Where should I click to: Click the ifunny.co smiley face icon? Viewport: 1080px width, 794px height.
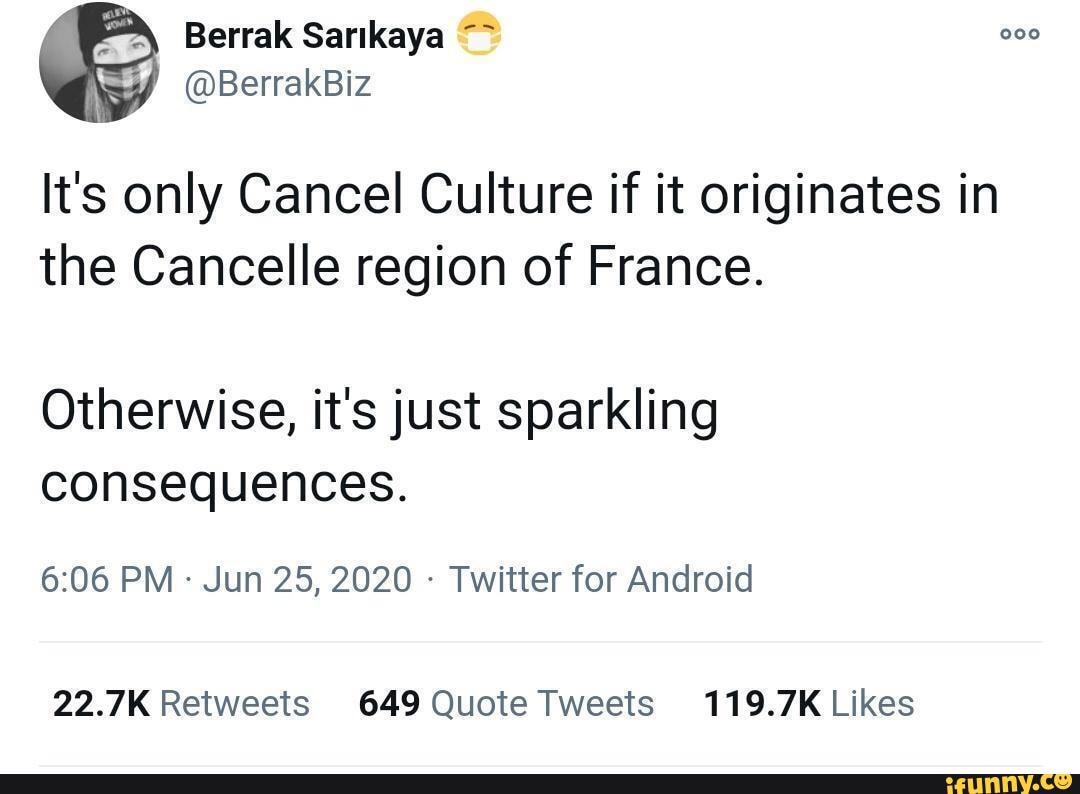(x=1065, y=782)
